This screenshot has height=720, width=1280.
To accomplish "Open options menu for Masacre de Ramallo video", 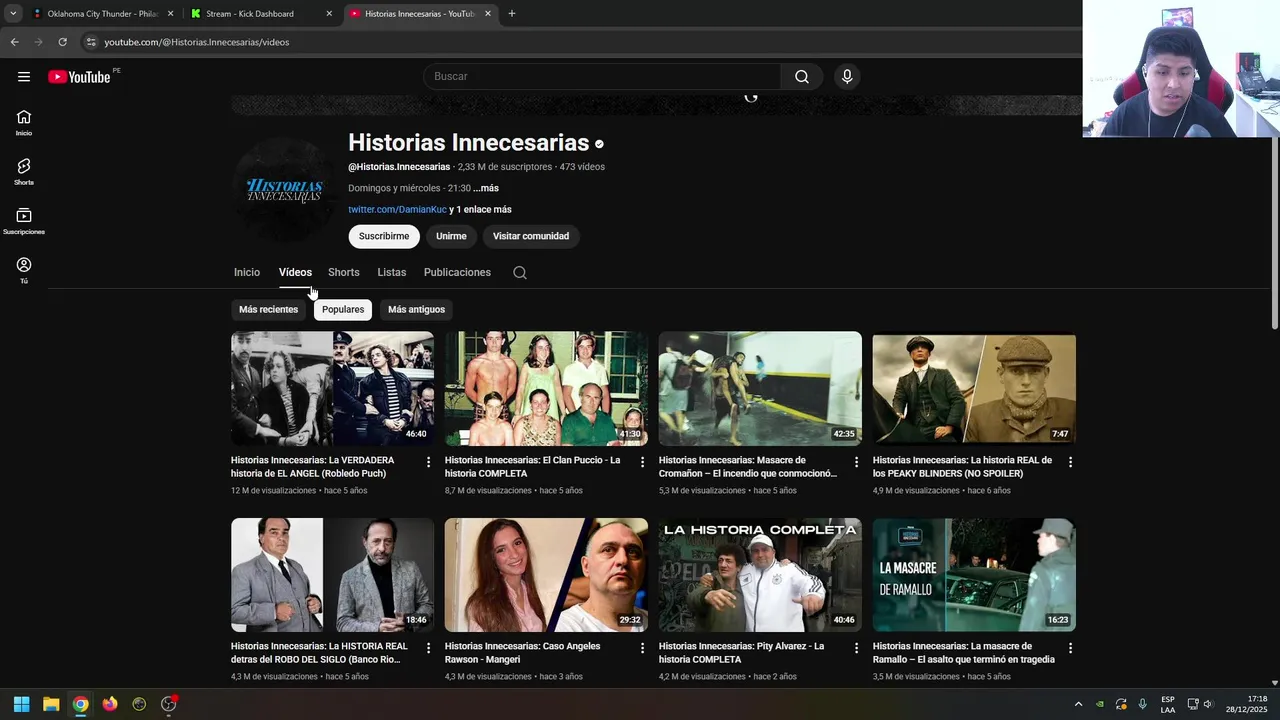I will coord(1070,648).
